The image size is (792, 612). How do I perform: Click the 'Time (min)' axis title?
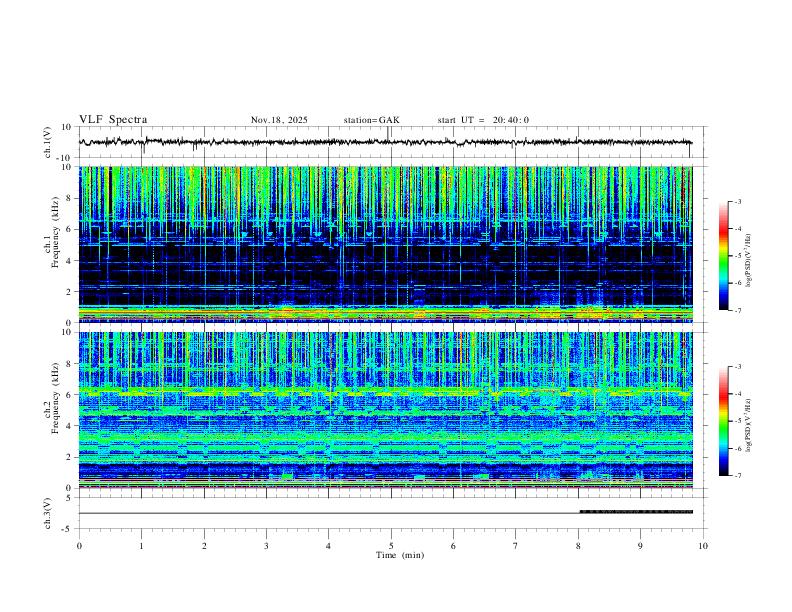tap(400, 555)
